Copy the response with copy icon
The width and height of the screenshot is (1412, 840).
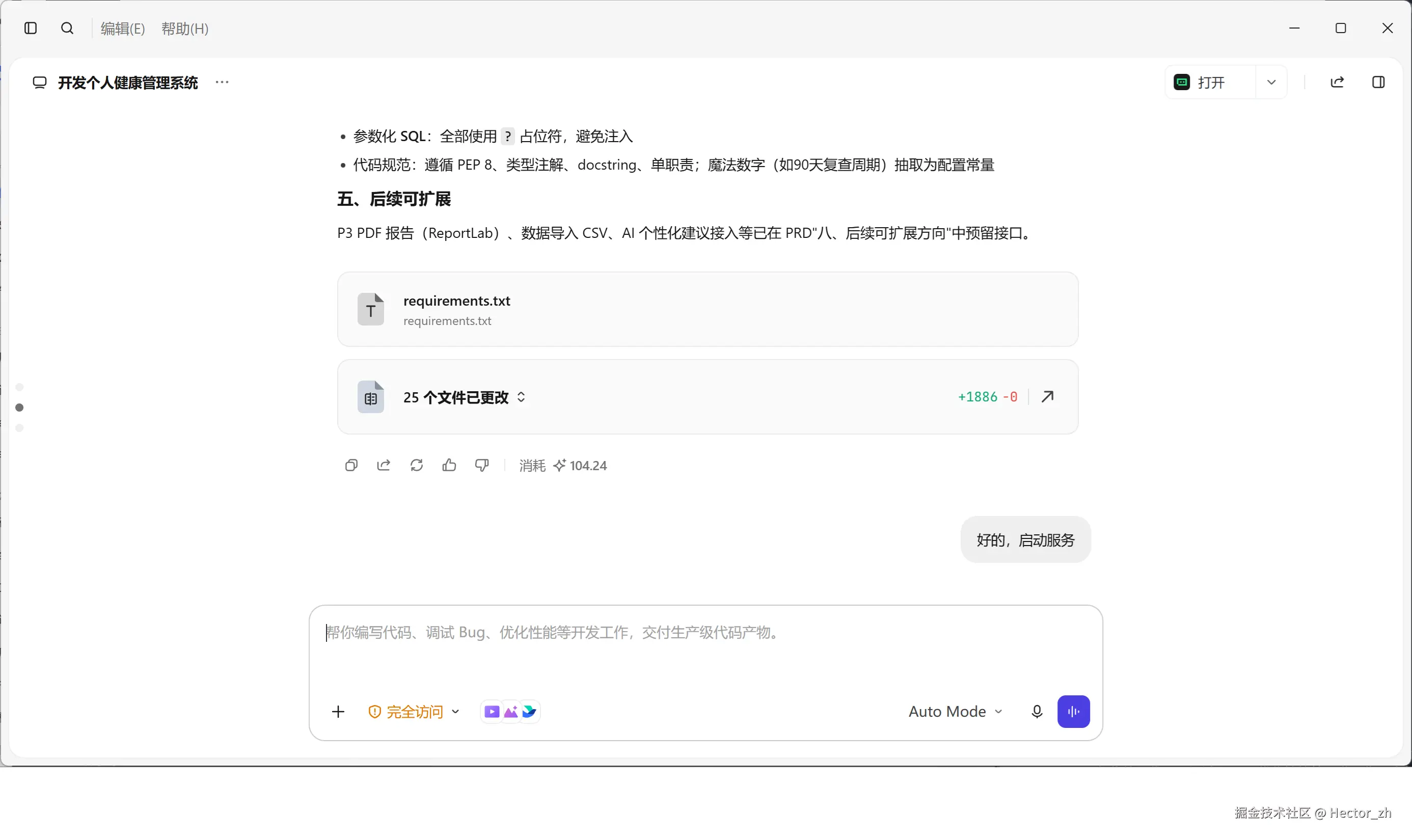coord(351,465)
